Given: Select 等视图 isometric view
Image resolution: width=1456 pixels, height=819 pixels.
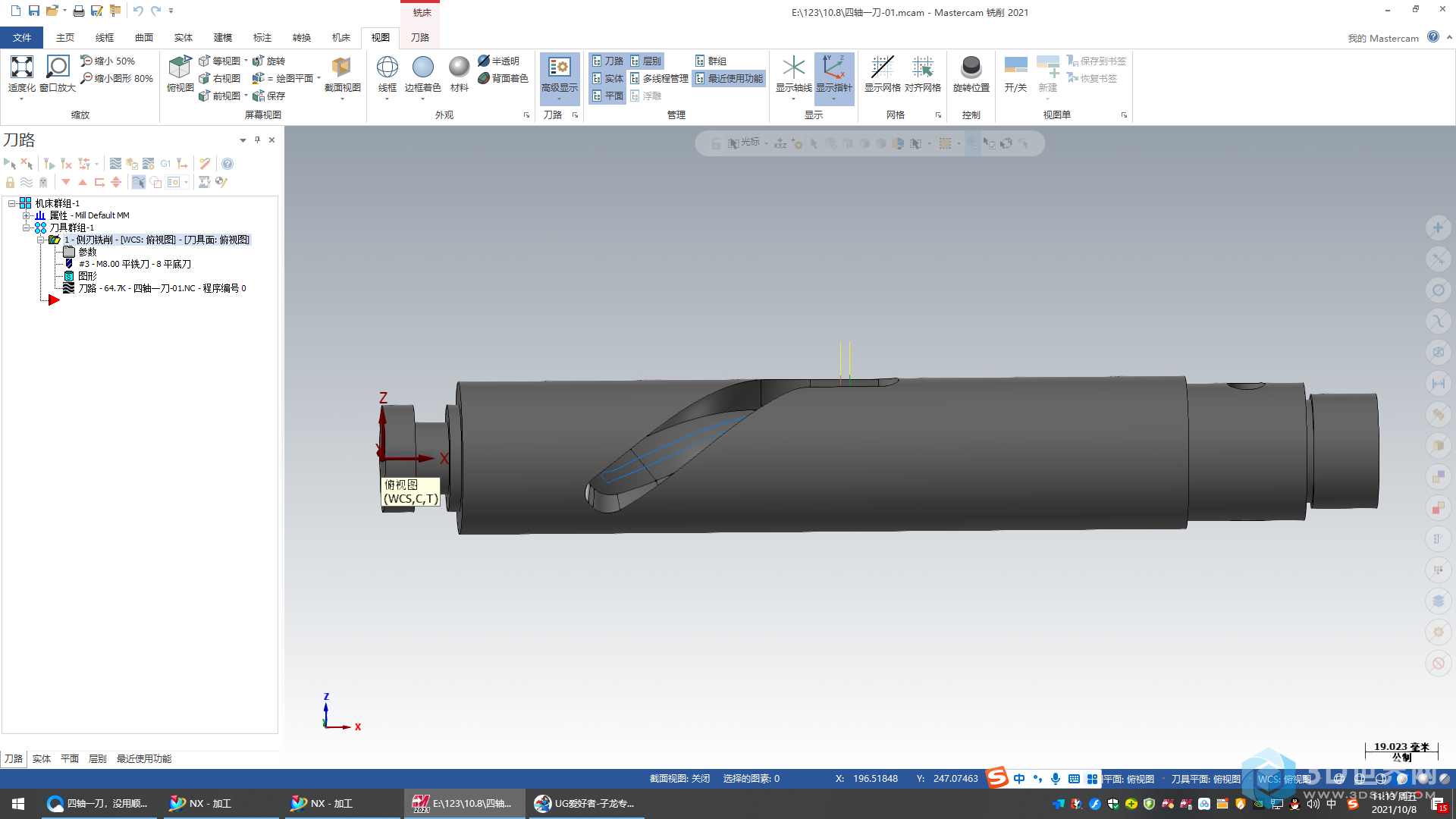Looking at the screenshot, I should [220, 61].
